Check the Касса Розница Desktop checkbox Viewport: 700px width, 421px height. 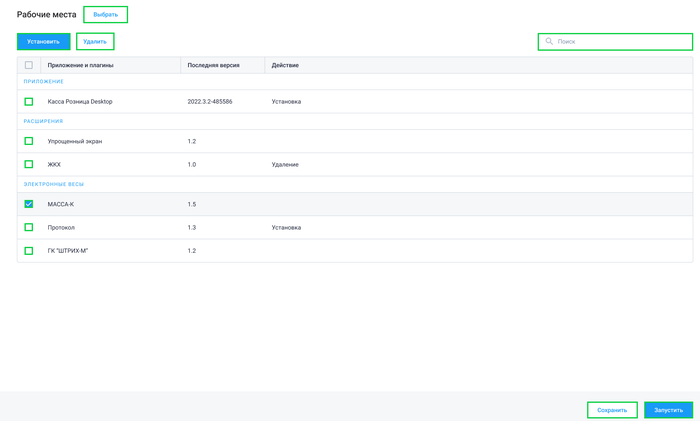pos(29,102)
